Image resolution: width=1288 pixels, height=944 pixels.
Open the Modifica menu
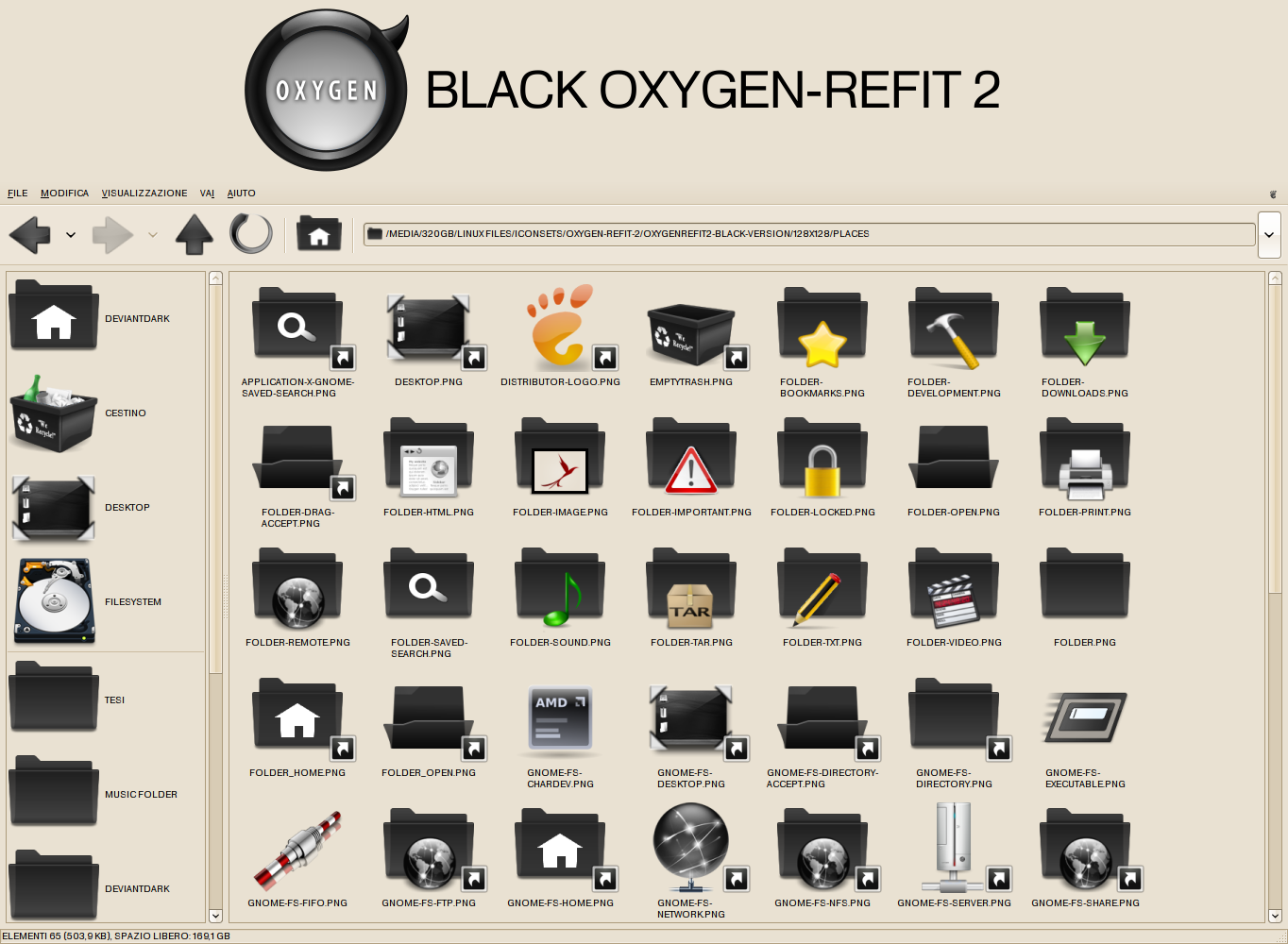coord(64,193)
